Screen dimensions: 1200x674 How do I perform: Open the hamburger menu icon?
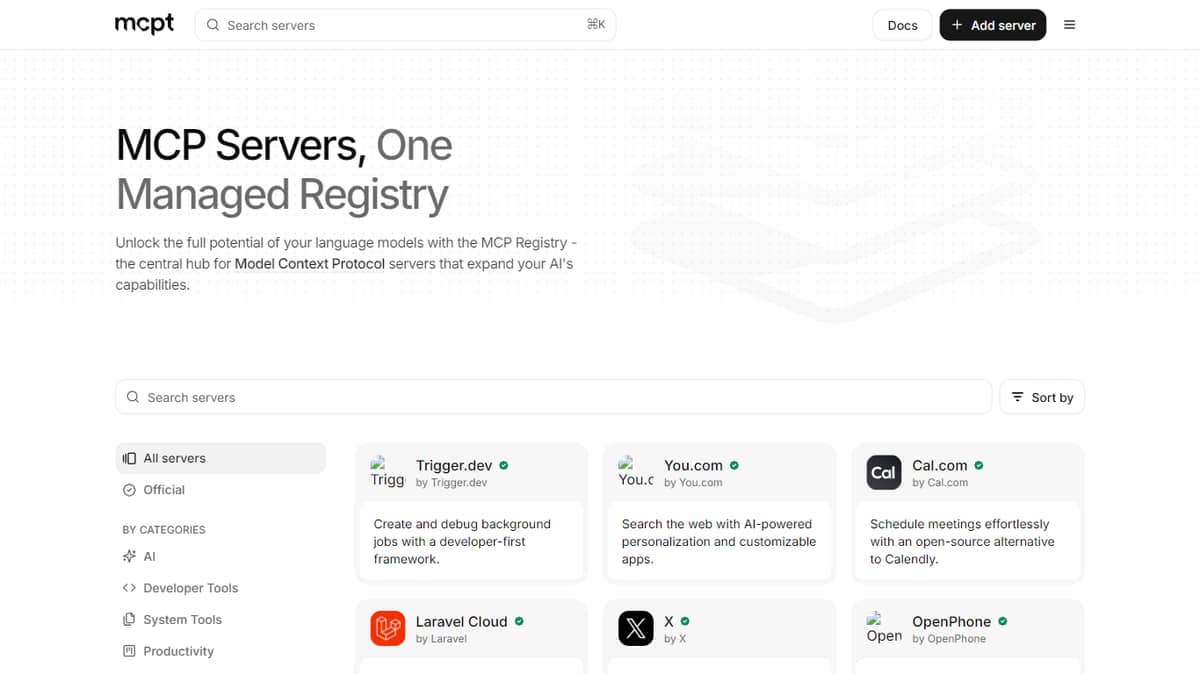point(1070,25)
